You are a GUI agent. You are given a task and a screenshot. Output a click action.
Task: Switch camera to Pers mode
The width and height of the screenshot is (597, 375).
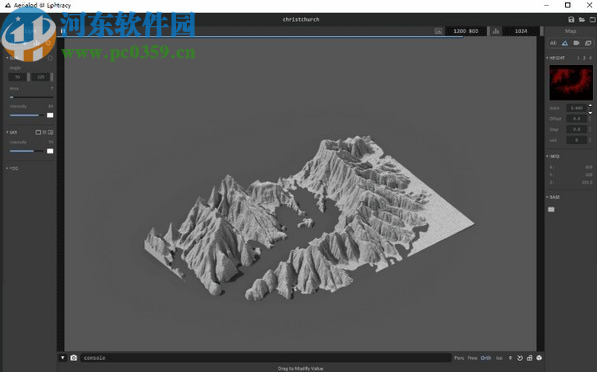click(x=459, y=358)
